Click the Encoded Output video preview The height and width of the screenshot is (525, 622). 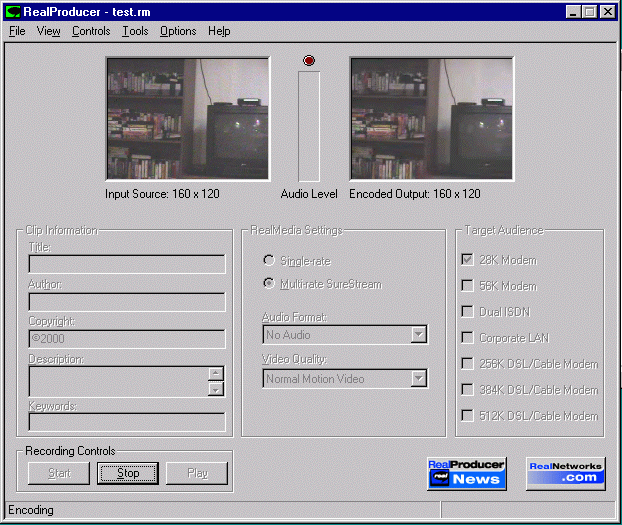click(x=432, y=119)
